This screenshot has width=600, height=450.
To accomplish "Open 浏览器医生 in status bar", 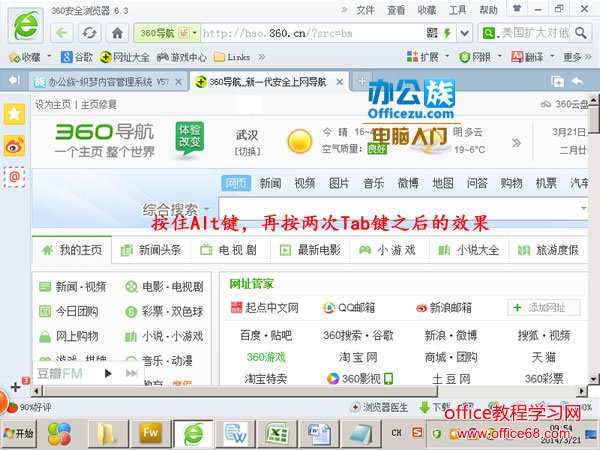I will [x=379, y=408].
